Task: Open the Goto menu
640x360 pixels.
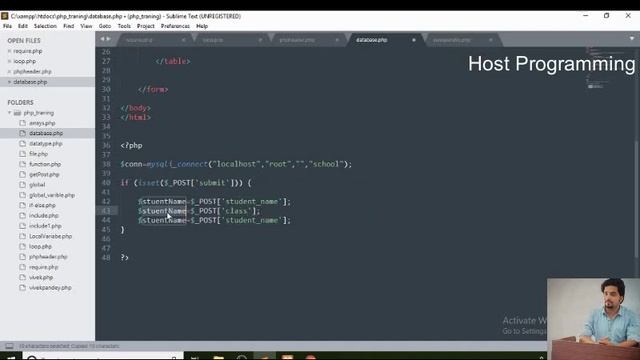Action: [x=105, y=26]
